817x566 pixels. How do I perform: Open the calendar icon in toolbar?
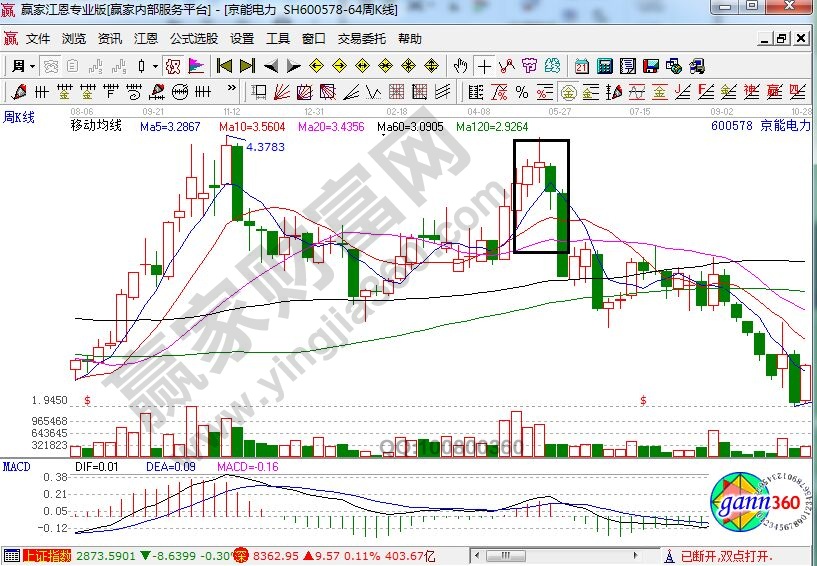(582, 66)
